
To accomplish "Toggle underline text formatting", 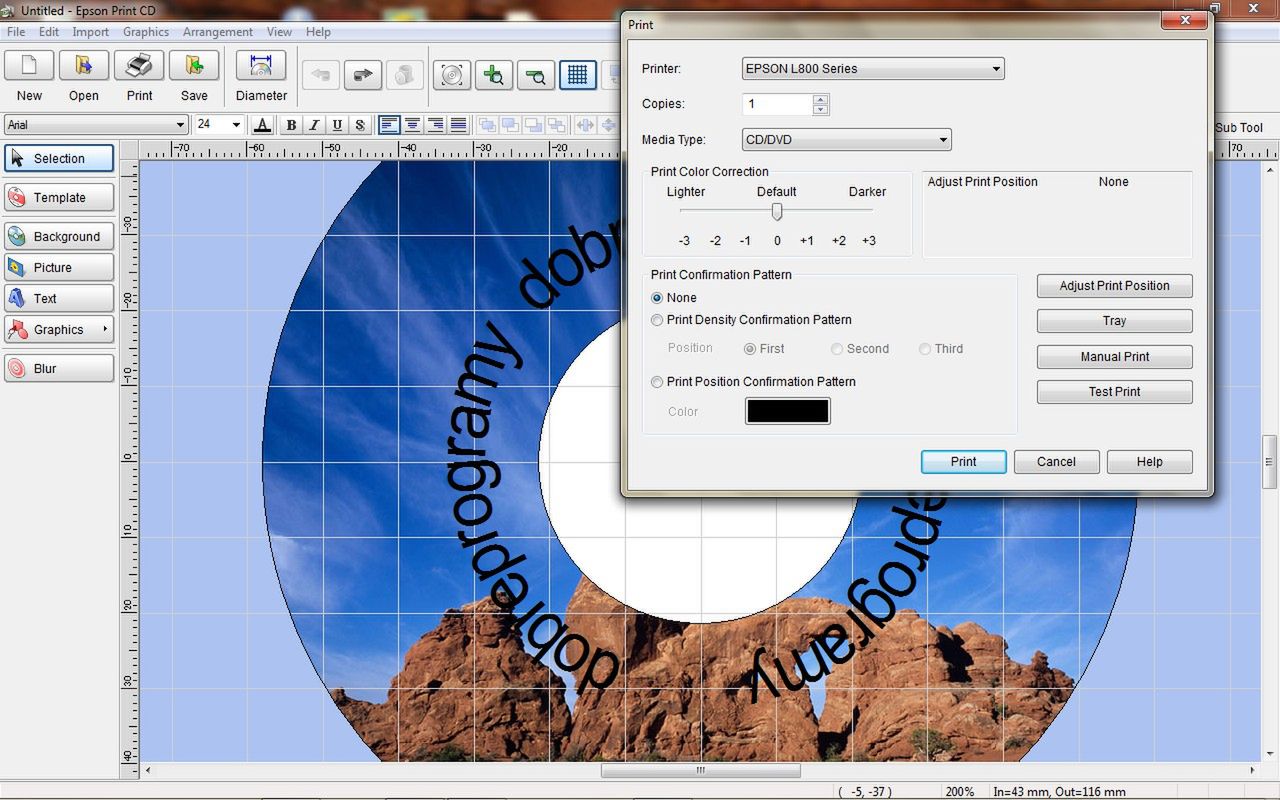I will pyautogui.click(x=337, y=125).
